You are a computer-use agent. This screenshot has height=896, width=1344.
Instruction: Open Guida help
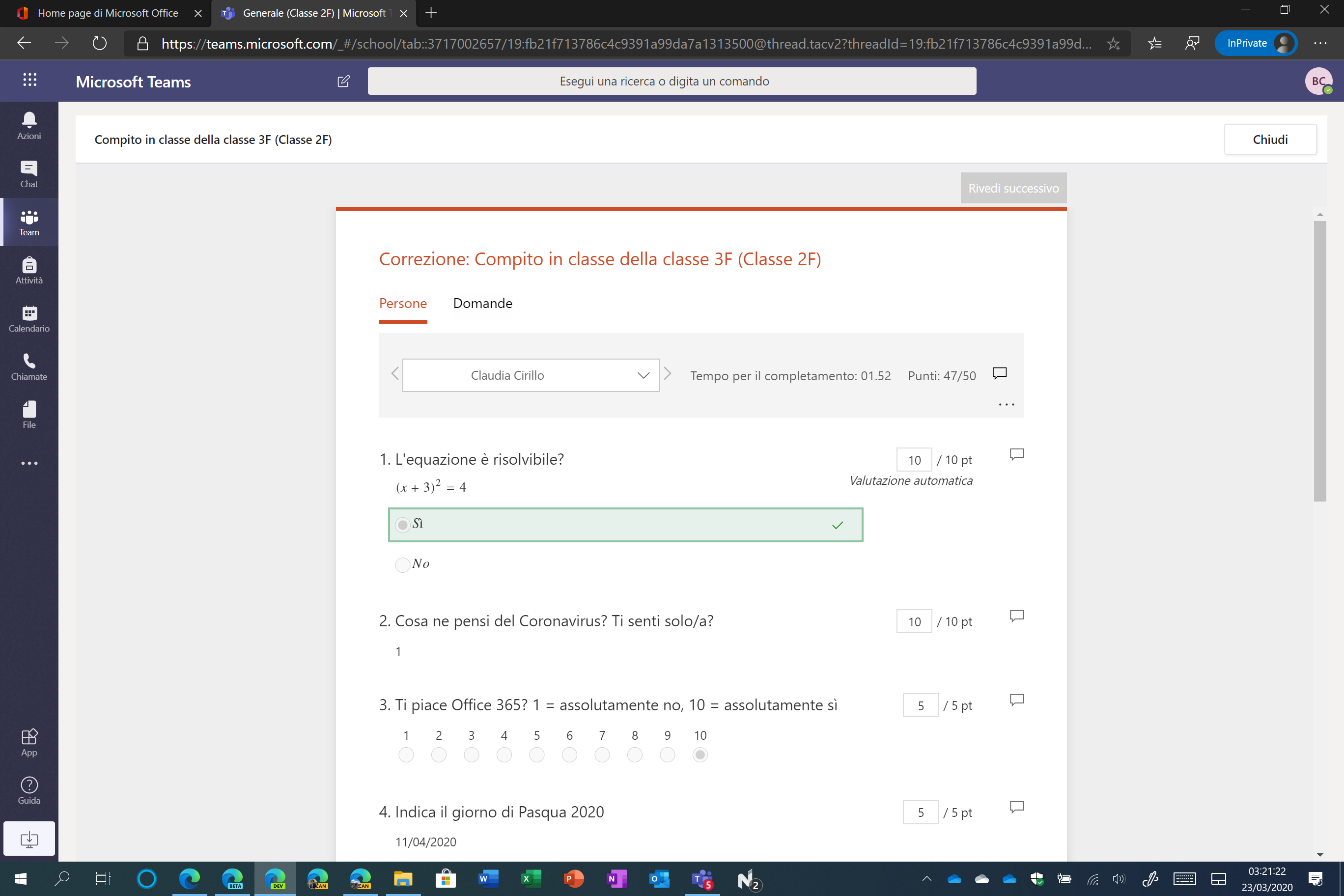coord(29,791)
